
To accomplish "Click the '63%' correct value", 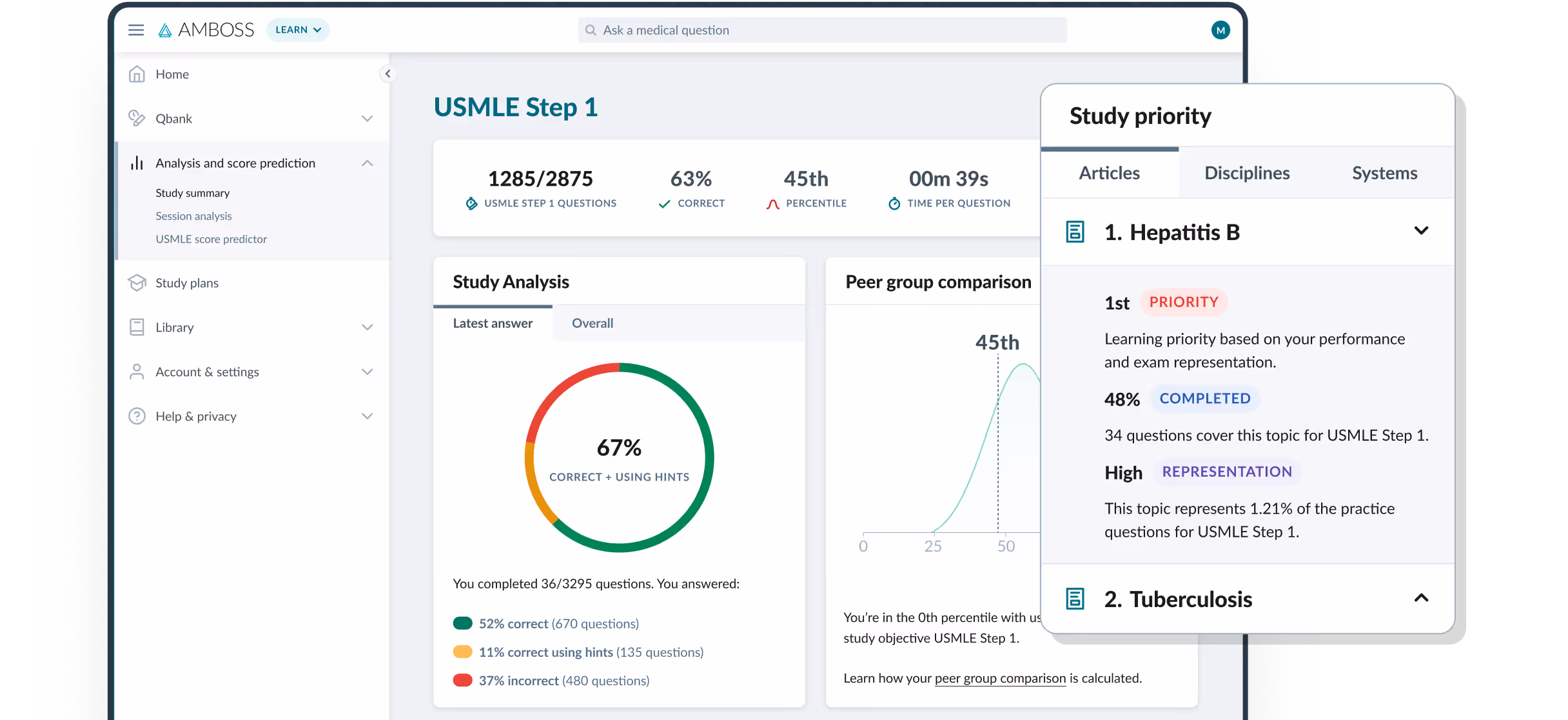I will coord(691,179).
